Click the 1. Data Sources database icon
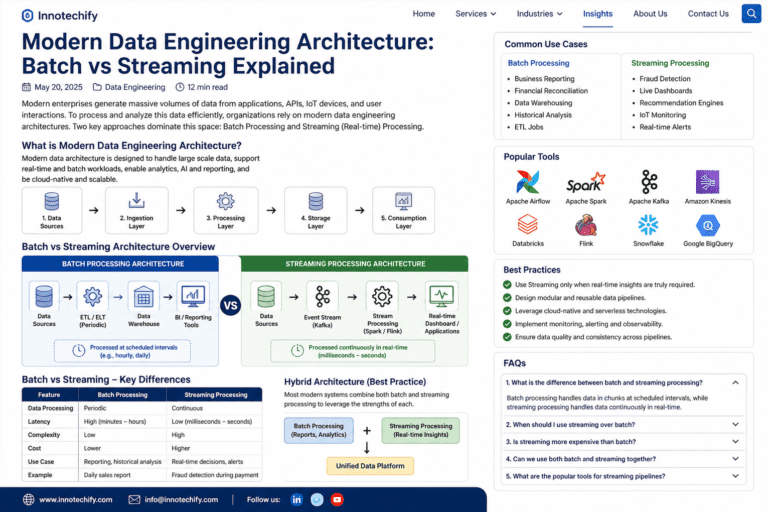768x512 pixels. point(51,201)
